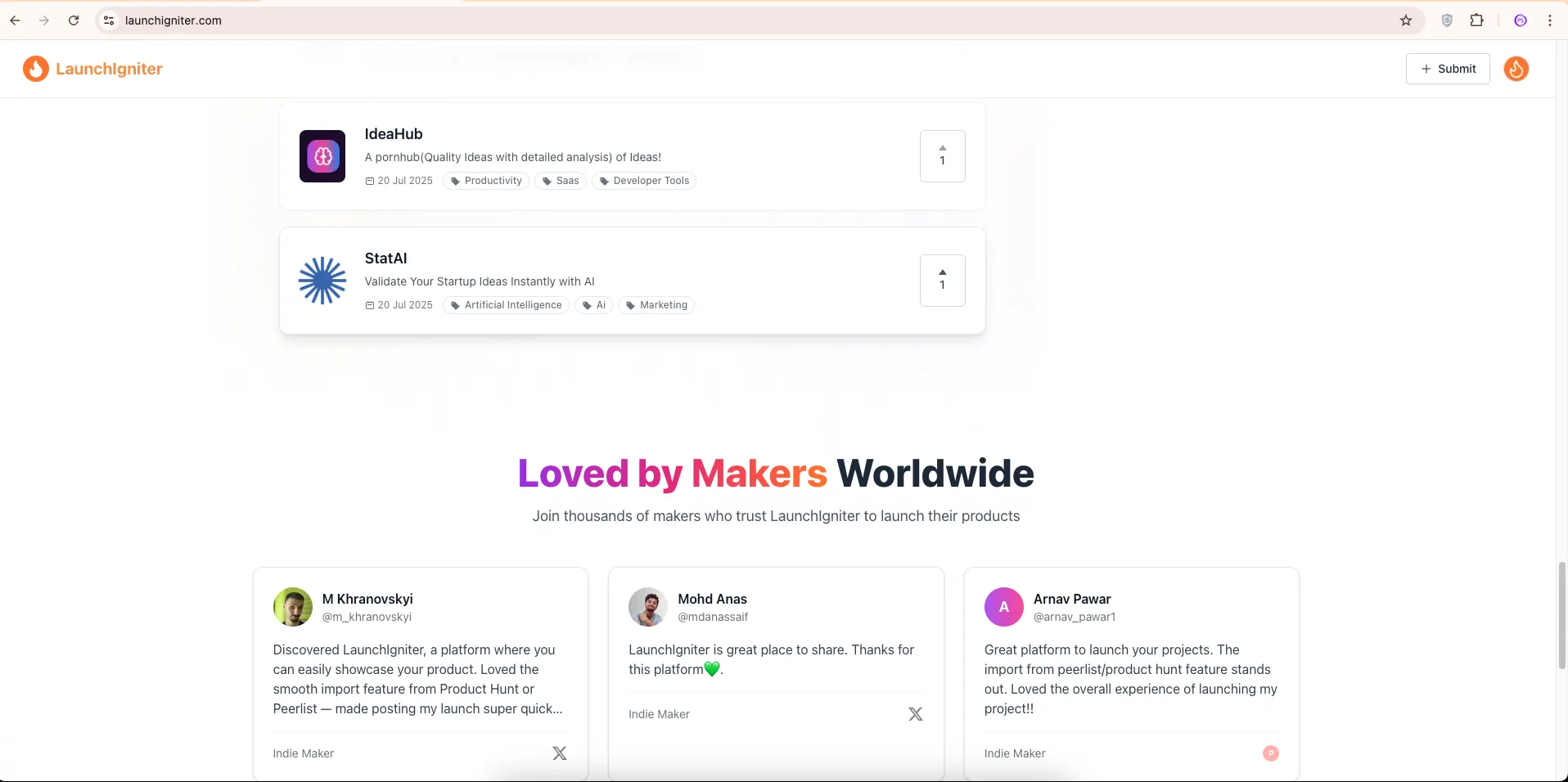The width and height of the screenshot is (1568, 782).
Task: Click M Khranovskyi's profile photo
Action: [x=293, y=607]
